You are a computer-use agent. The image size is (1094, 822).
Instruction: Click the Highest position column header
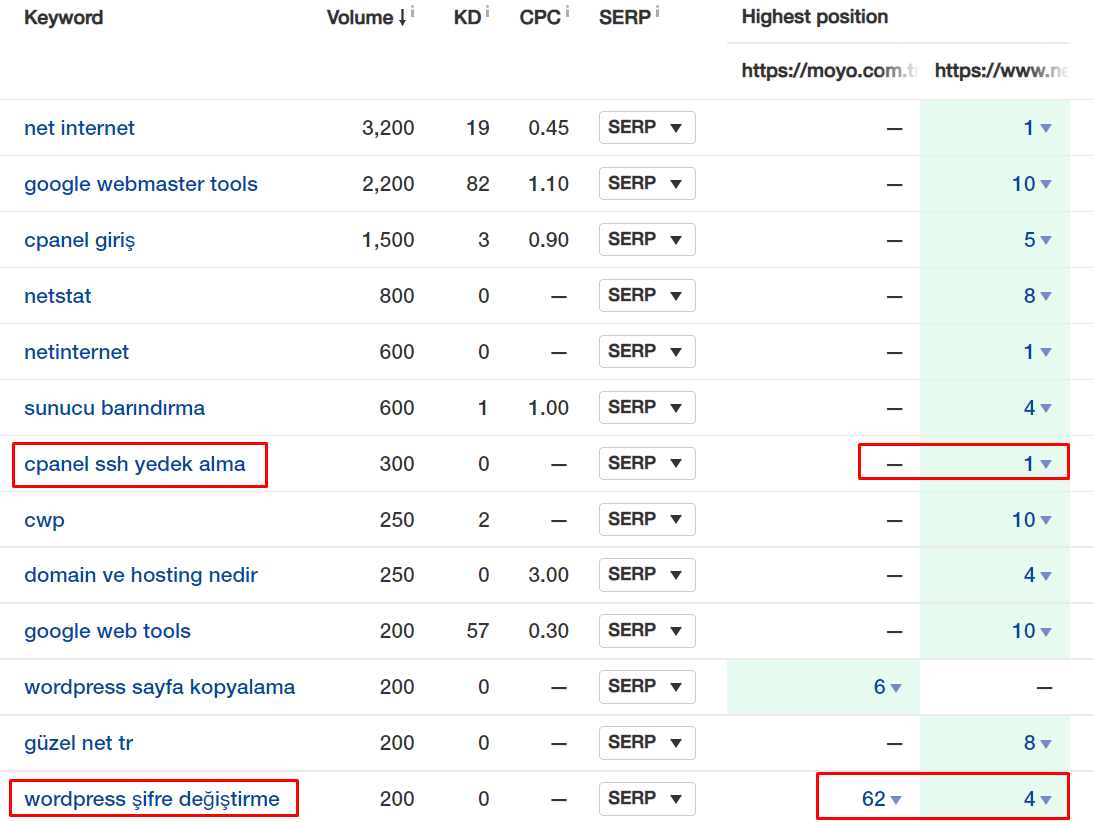point(814,17)
